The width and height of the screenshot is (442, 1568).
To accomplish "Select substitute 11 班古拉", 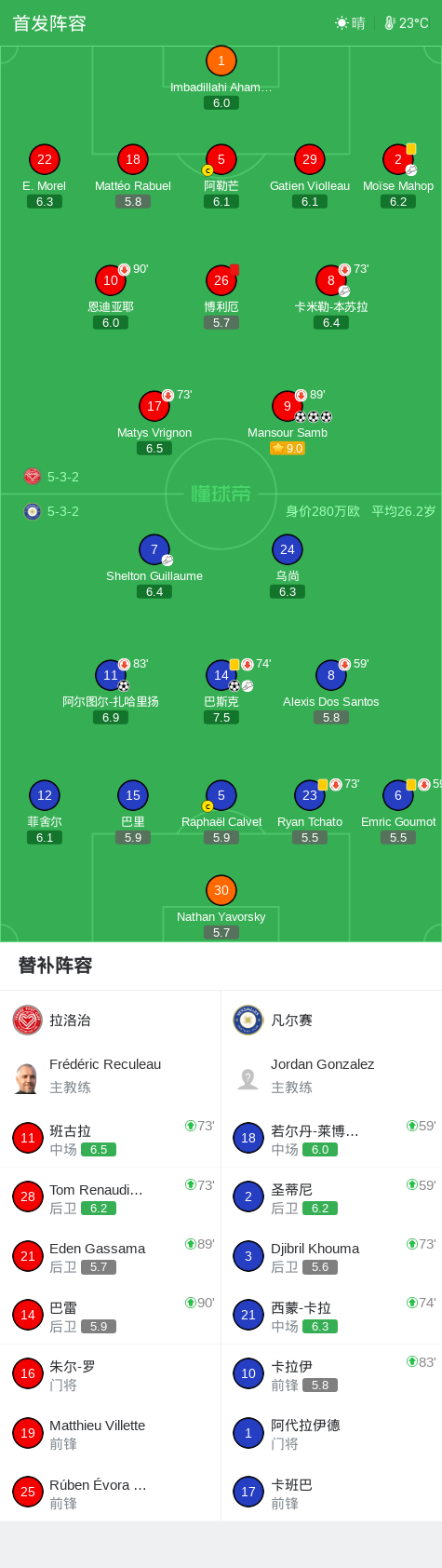I will coord(111,1138).
